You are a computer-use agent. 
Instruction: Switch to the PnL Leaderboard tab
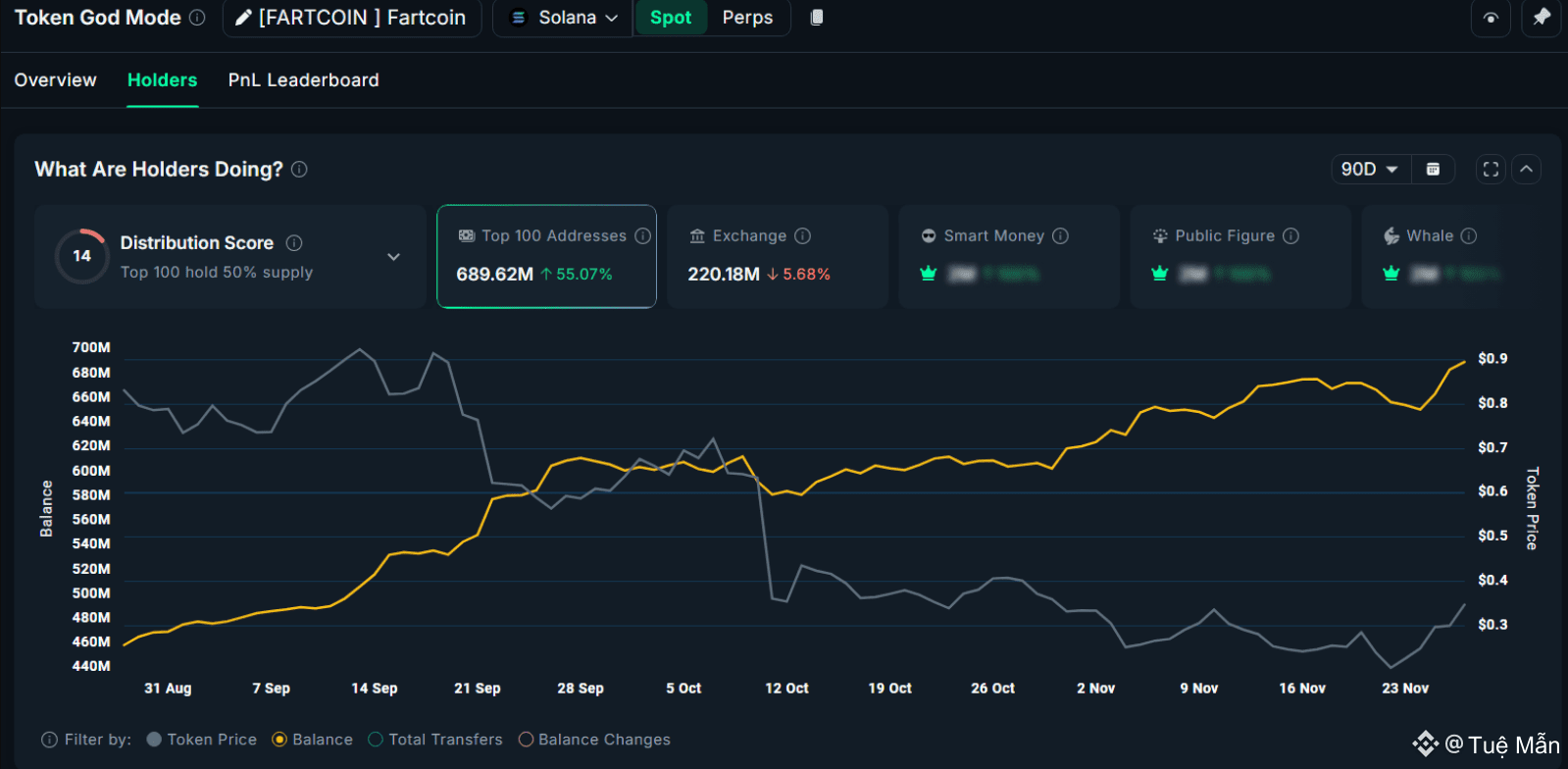[303, 80]
